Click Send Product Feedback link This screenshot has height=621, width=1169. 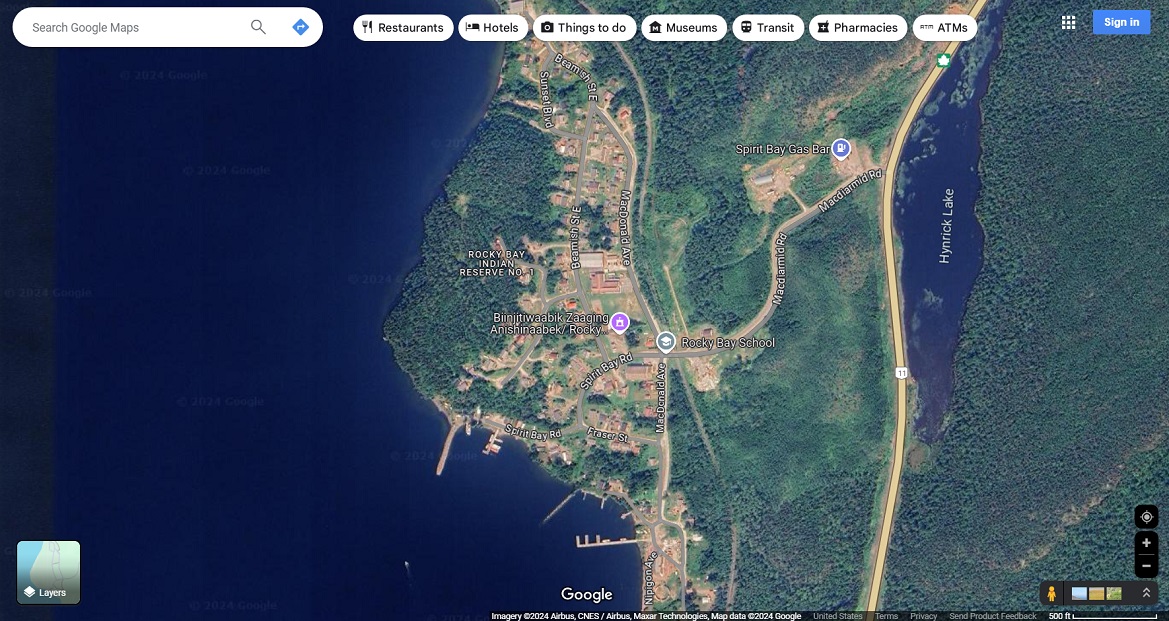(992, 616)
